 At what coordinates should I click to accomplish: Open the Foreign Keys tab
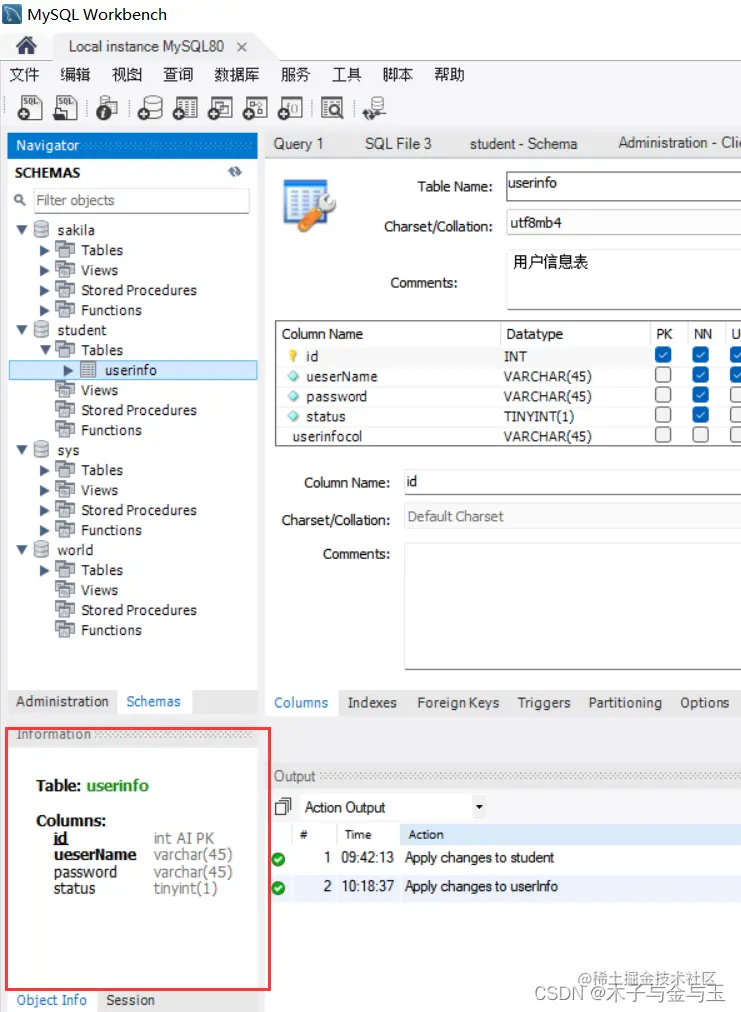458,703
